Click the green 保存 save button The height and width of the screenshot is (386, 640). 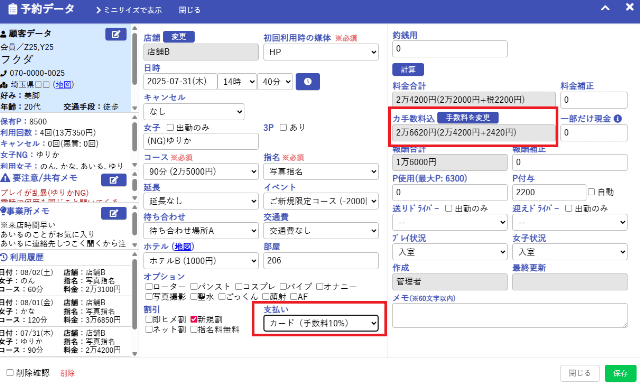(620, 373)
